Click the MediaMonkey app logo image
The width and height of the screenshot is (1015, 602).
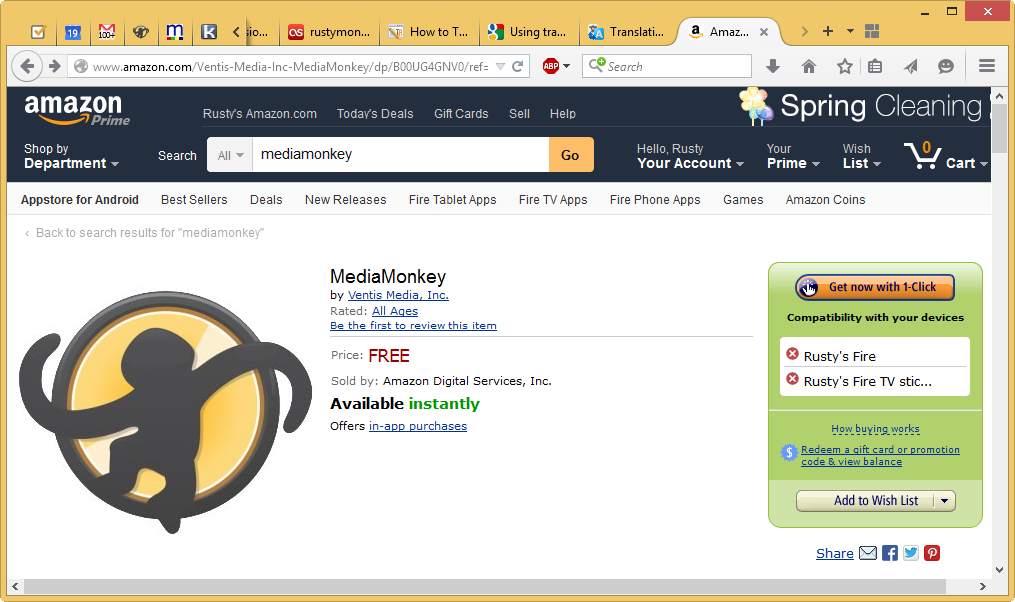pyautogui.click(x=165, y=411)
